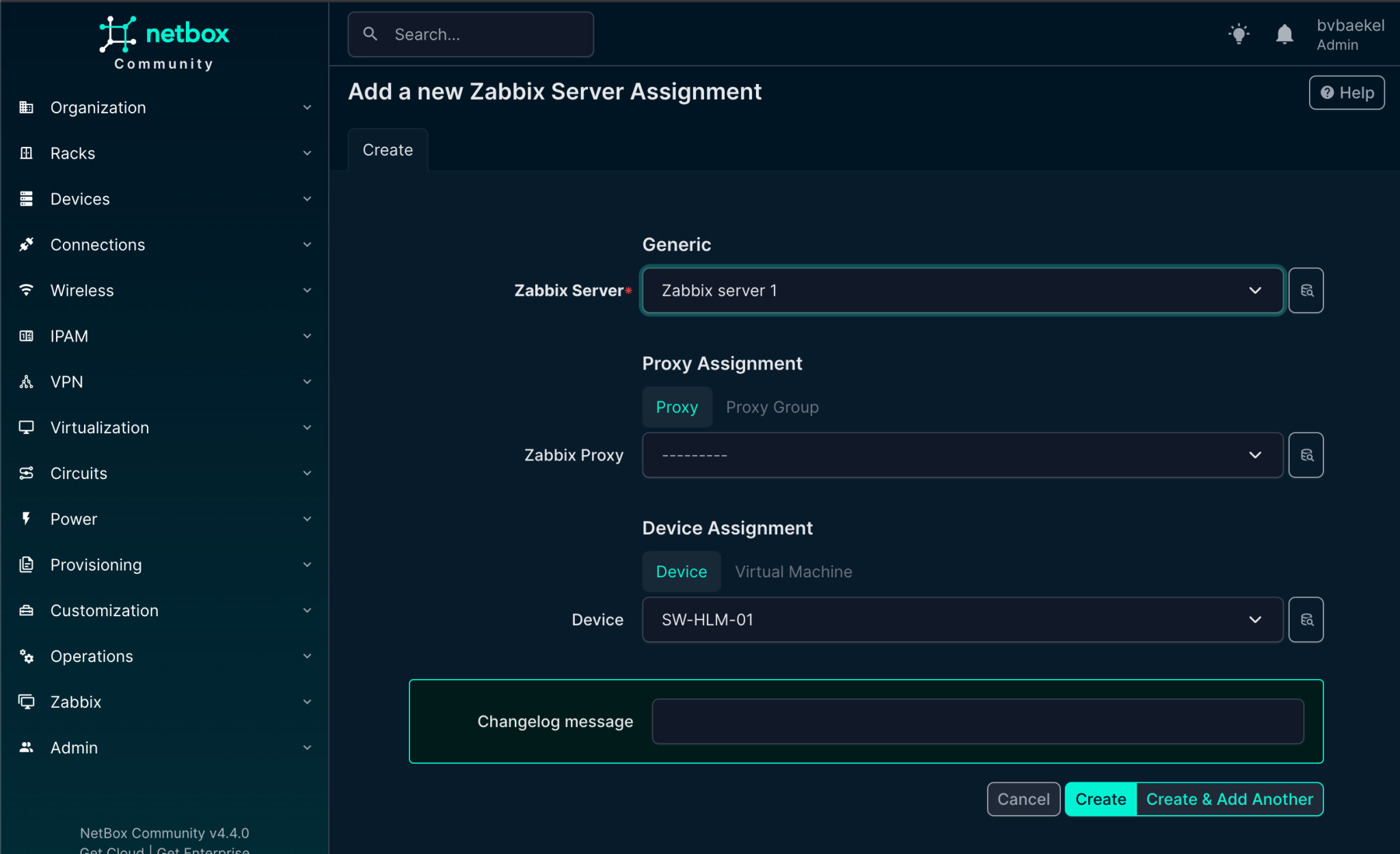Click the Create & Add Another button
Screen dimensions: 1400x854
[x=1229, y=799]
